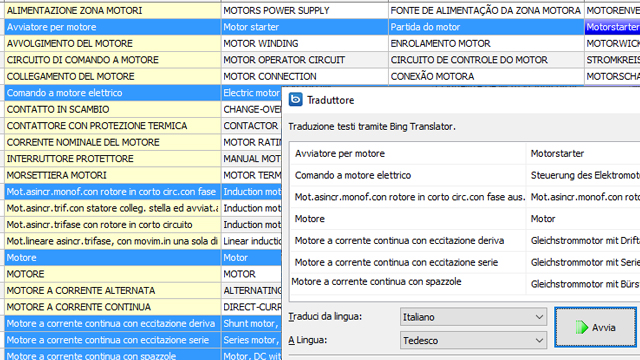640x360 pixels.
Task: Select 'CORRENTE NOMINALE DEL MOTORE' cell
Action: [x=113, y=142]
